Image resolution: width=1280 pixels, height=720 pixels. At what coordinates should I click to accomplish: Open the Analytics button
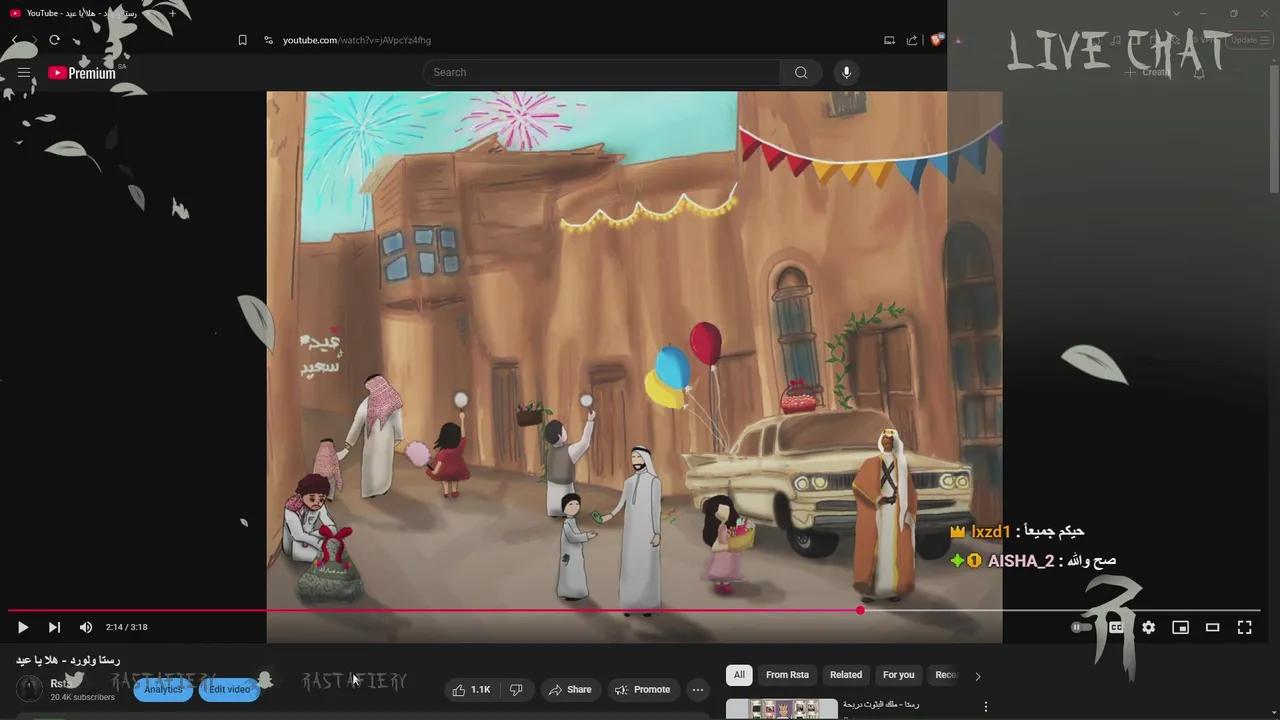click(x=163, y=690)
